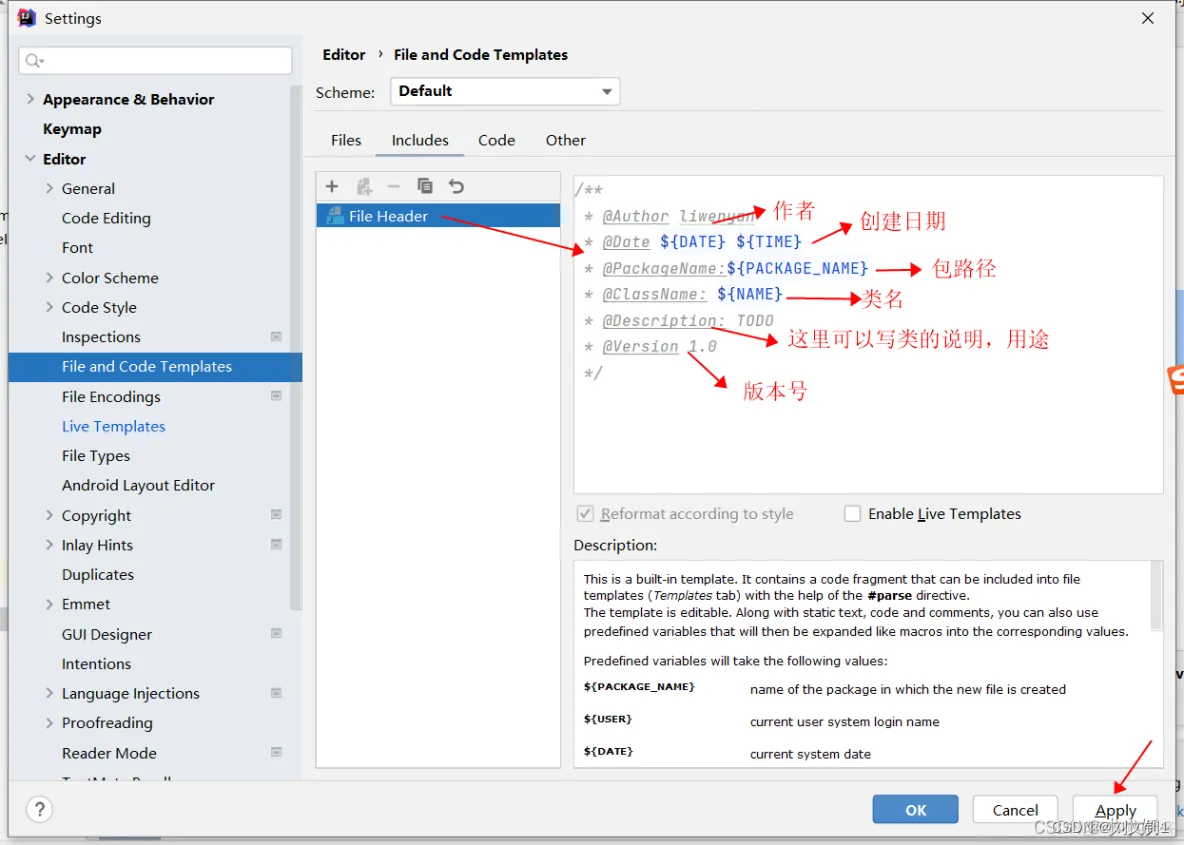Click the Create Child Template File icon
The height and width of the screenshot is (845, 1184).
click(364, 186)
